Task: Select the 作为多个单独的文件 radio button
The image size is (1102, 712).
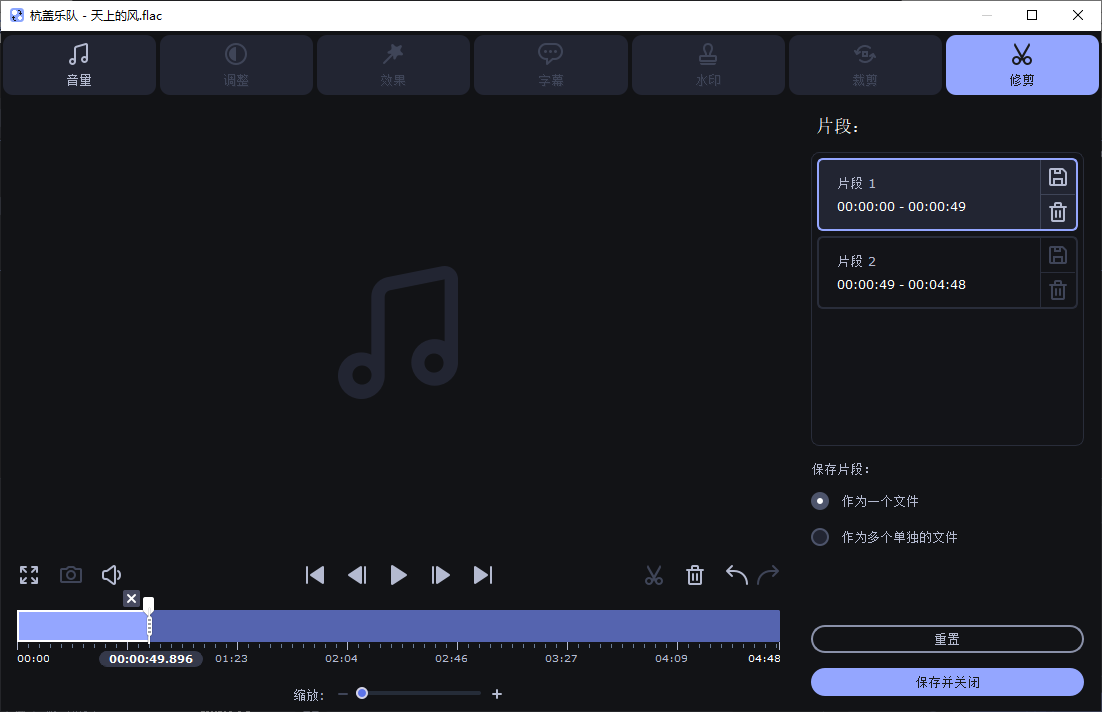Action: tap(820, 537)
